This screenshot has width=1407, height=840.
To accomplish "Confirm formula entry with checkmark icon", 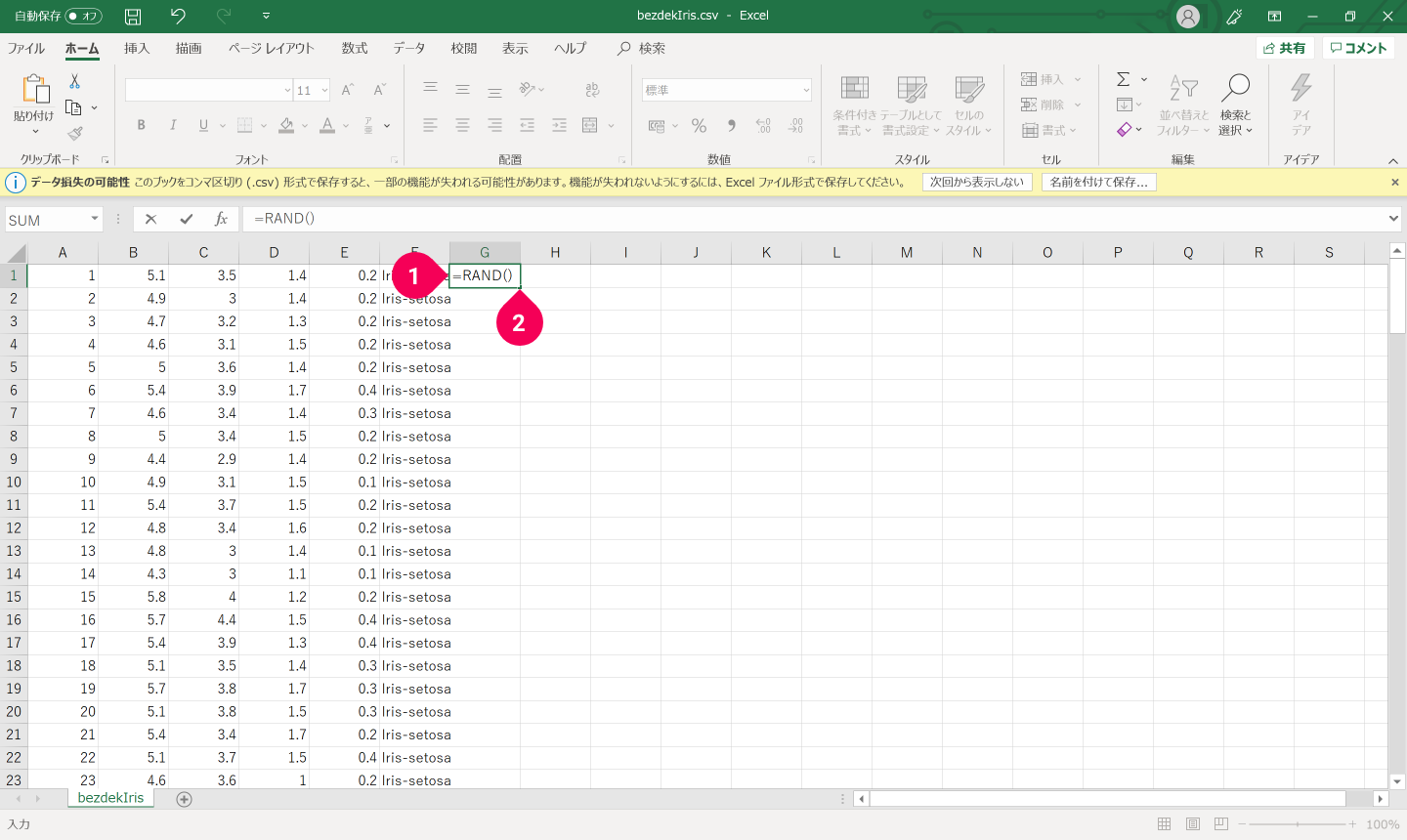I will click(x=186, y=219).
